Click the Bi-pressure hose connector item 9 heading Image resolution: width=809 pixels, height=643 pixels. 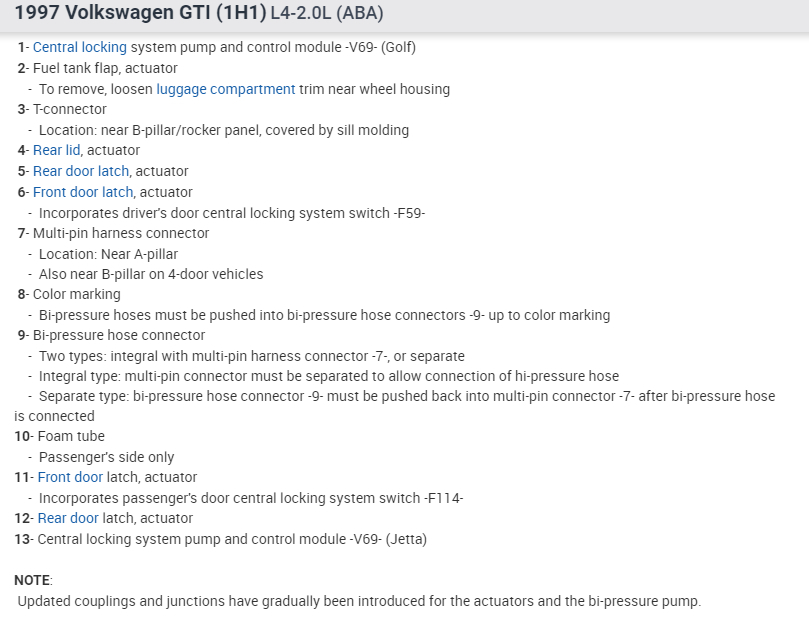click(x=118, y=335)
